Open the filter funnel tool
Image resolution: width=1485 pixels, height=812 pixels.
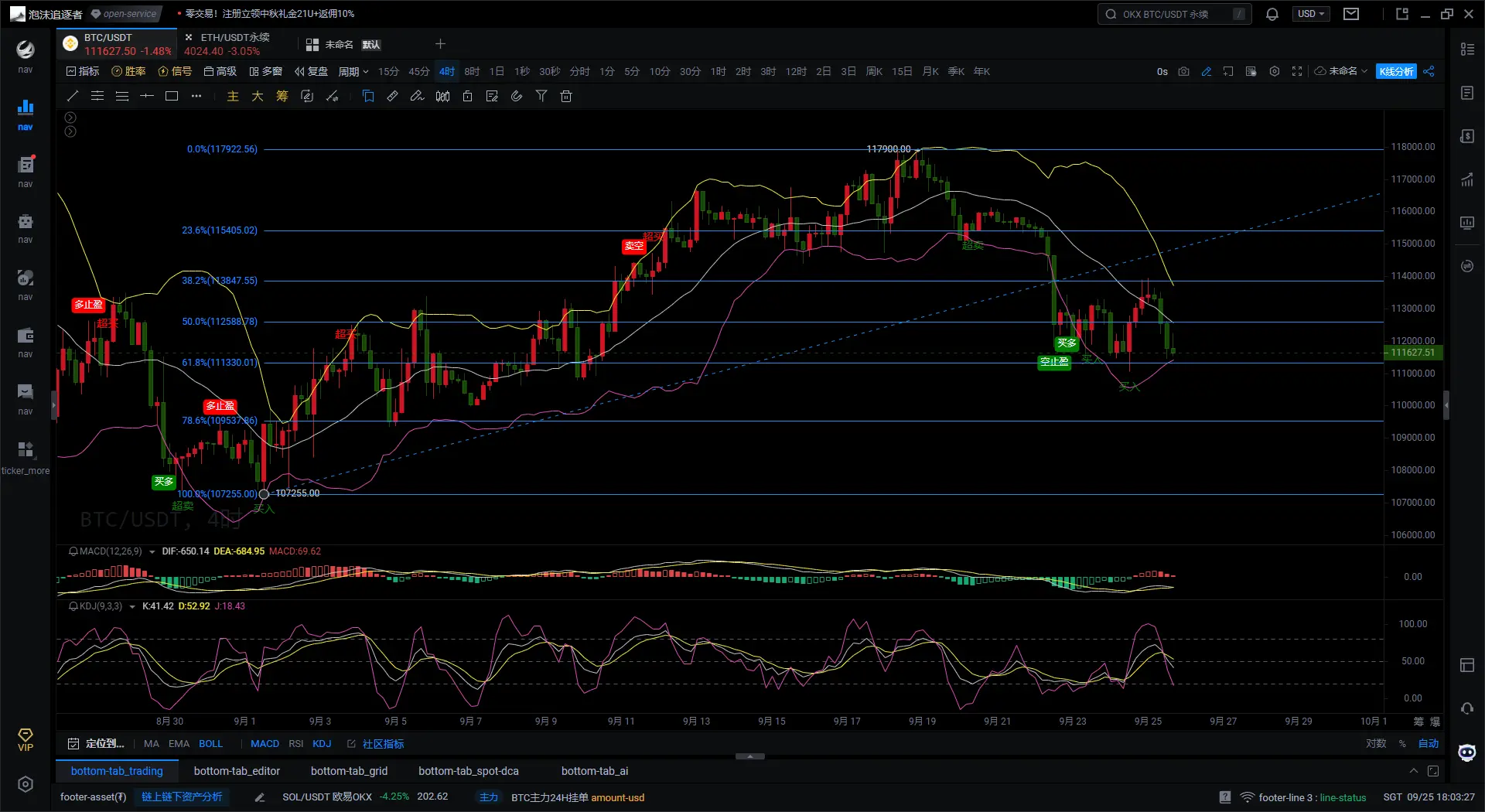point(541,97)
